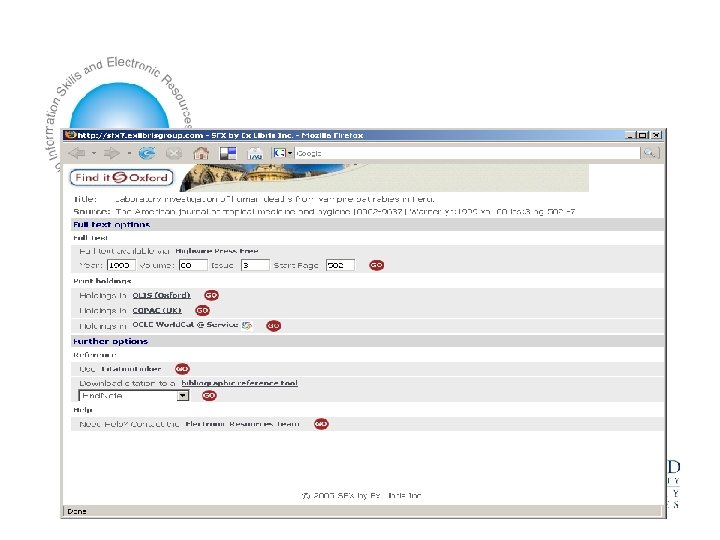Reload the page with the refresh icon

click(147, 153)
